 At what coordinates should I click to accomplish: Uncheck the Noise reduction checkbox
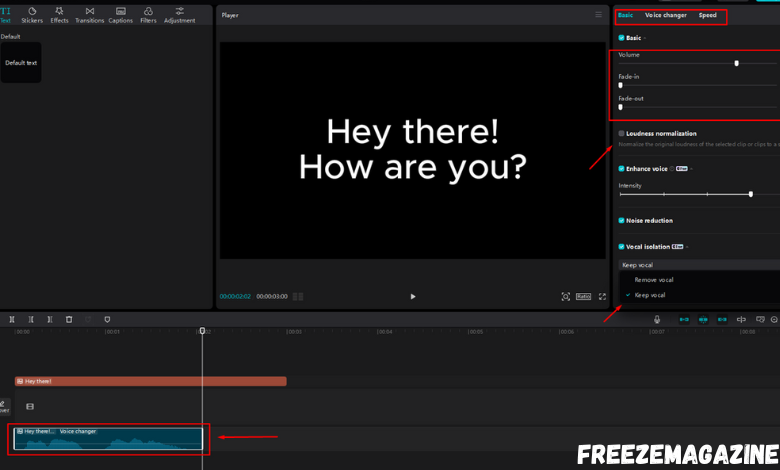pyautogui.click(x=621, y=220)
